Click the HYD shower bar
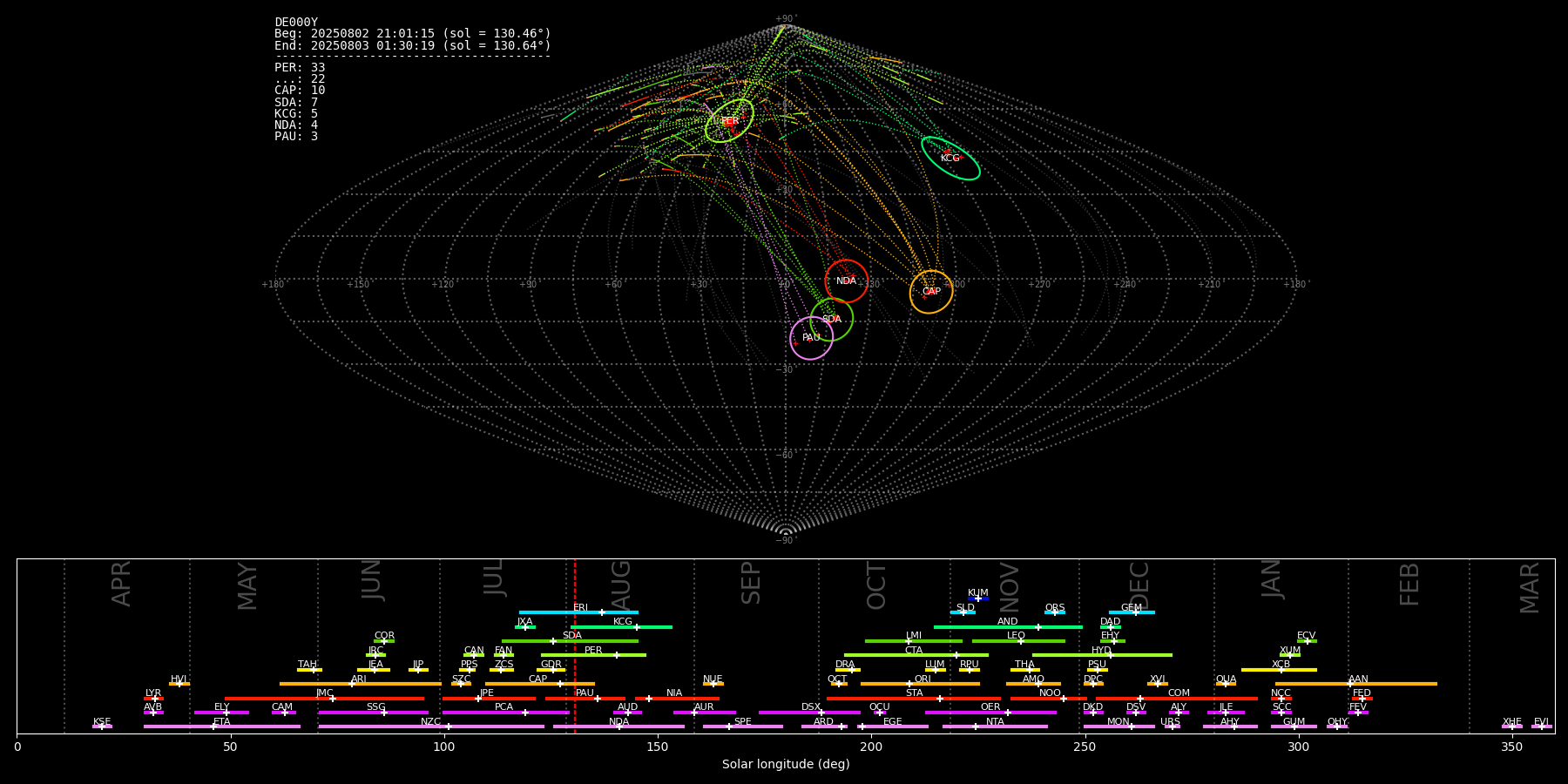 click(1102, 655)
